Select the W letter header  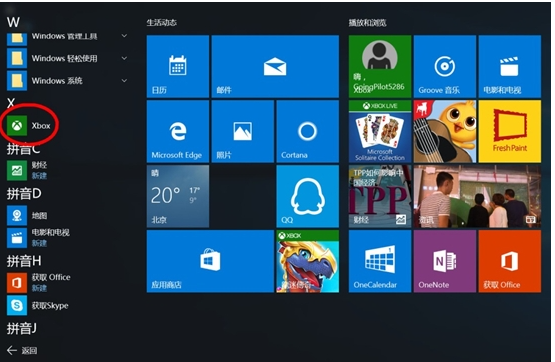coord(13,22)
